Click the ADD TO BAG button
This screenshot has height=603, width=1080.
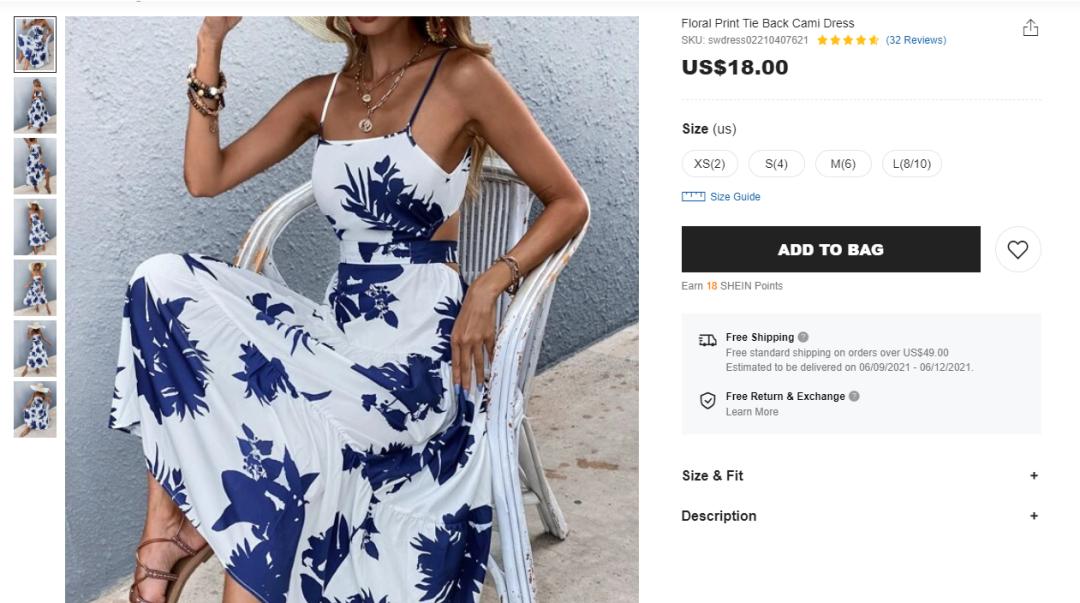click(x=831, y=249)
